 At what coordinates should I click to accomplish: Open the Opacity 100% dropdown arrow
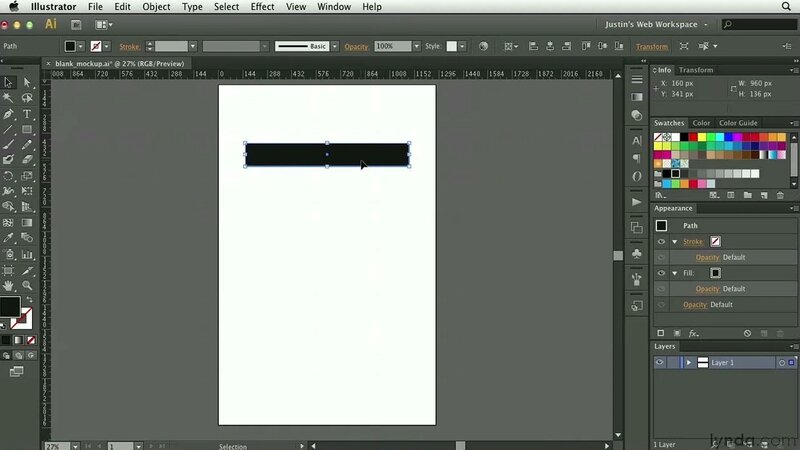click(x=417, y=46)
